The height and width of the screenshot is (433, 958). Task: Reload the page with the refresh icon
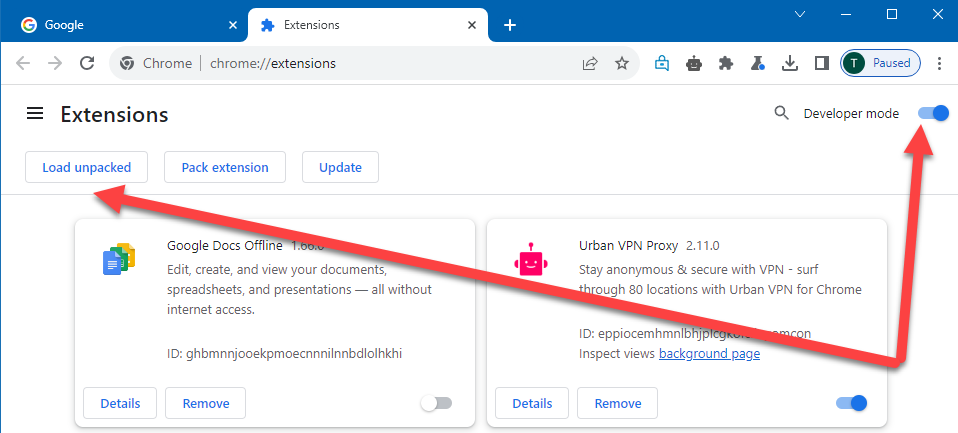tap(87, 63)
